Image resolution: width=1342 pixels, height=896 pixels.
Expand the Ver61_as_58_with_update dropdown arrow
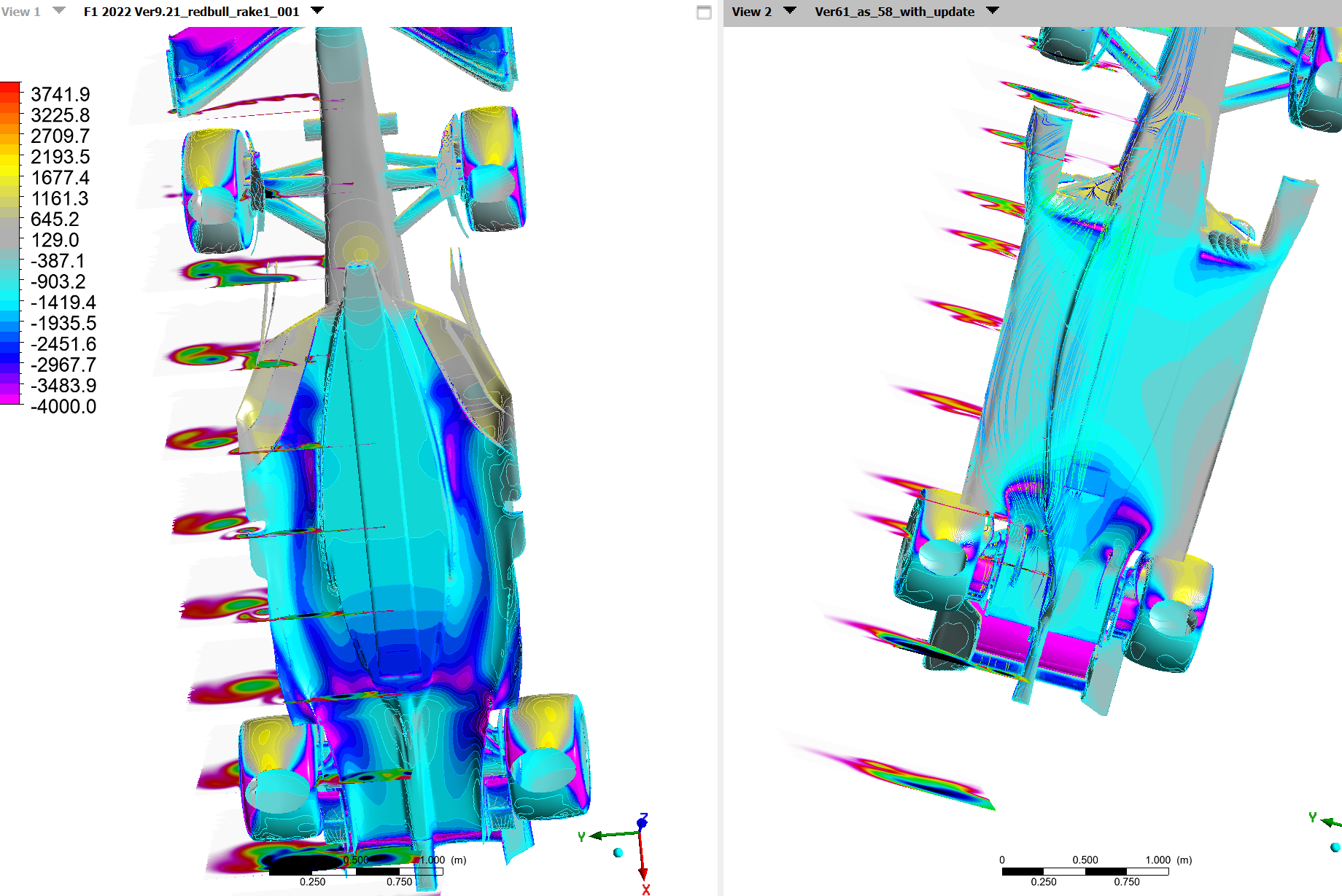[993, 11]
